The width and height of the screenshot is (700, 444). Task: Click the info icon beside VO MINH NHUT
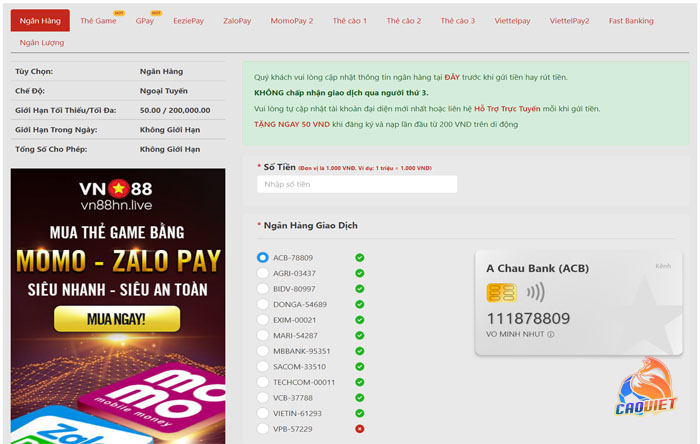550,334
